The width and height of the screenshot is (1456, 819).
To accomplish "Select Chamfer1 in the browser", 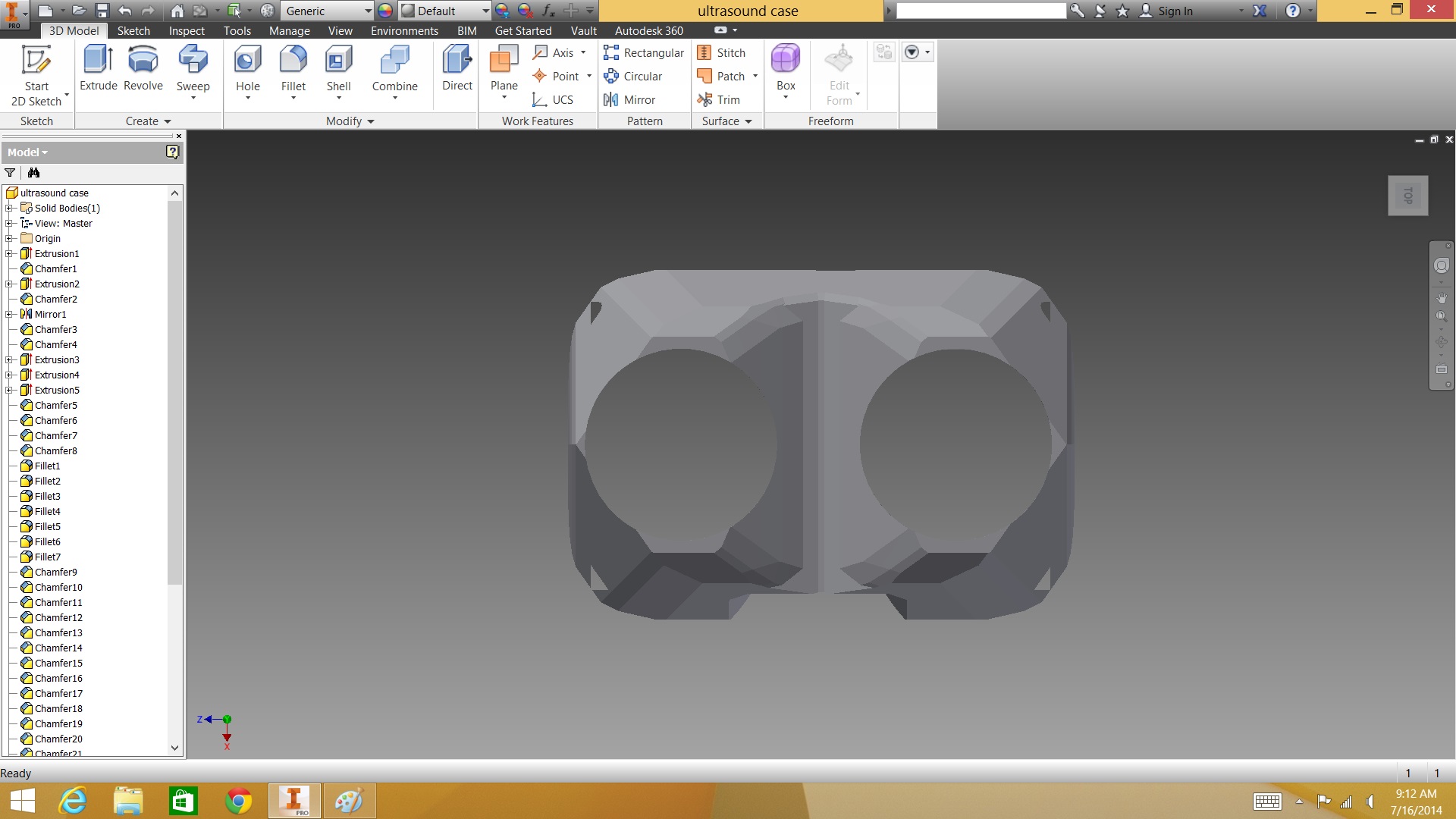I will (55, 268).
